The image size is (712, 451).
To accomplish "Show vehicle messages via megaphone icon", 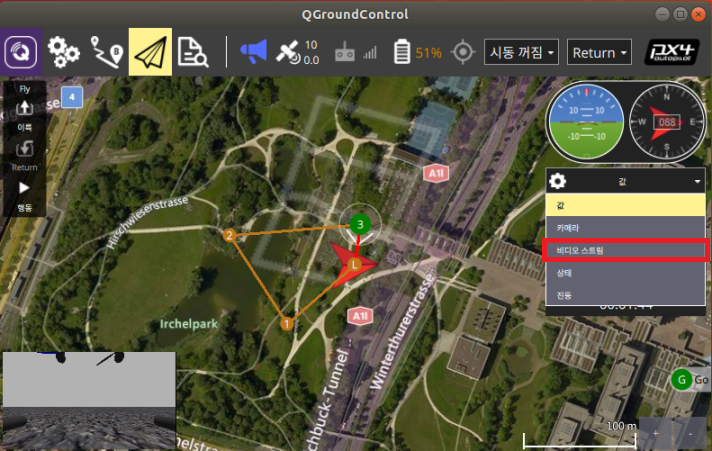I will coord(253,52).
